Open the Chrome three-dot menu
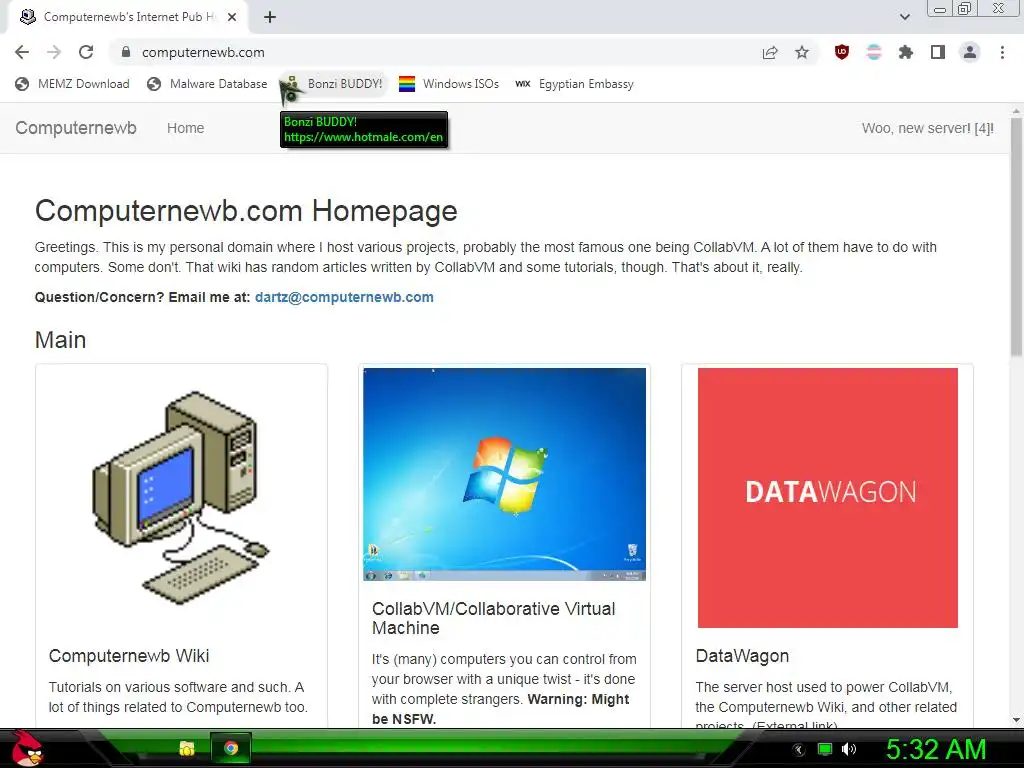 [x=1002, y=52]
